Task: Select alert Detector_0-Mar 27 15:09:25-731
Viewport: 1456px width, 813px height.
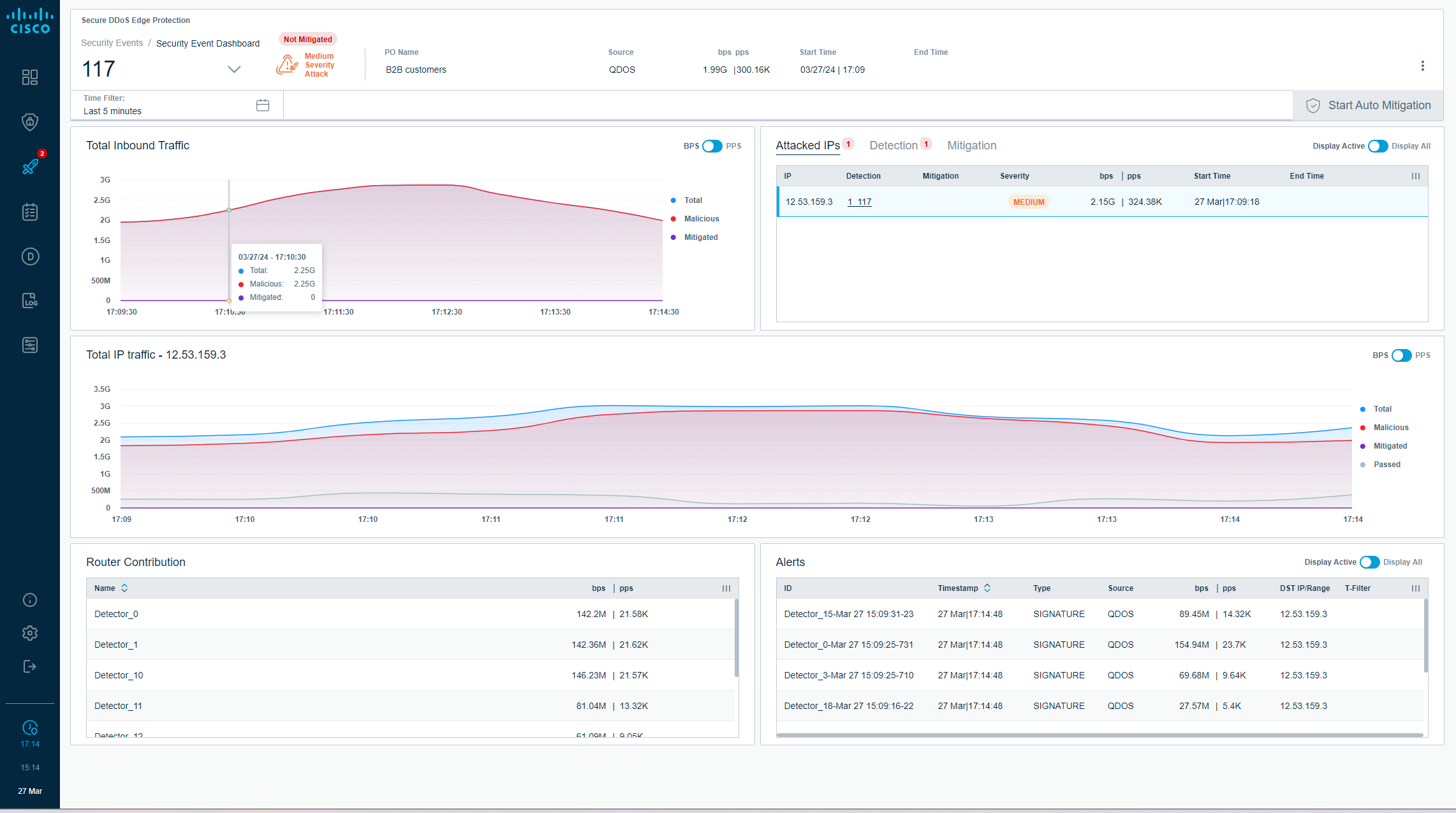Action: click(1100, 645)
